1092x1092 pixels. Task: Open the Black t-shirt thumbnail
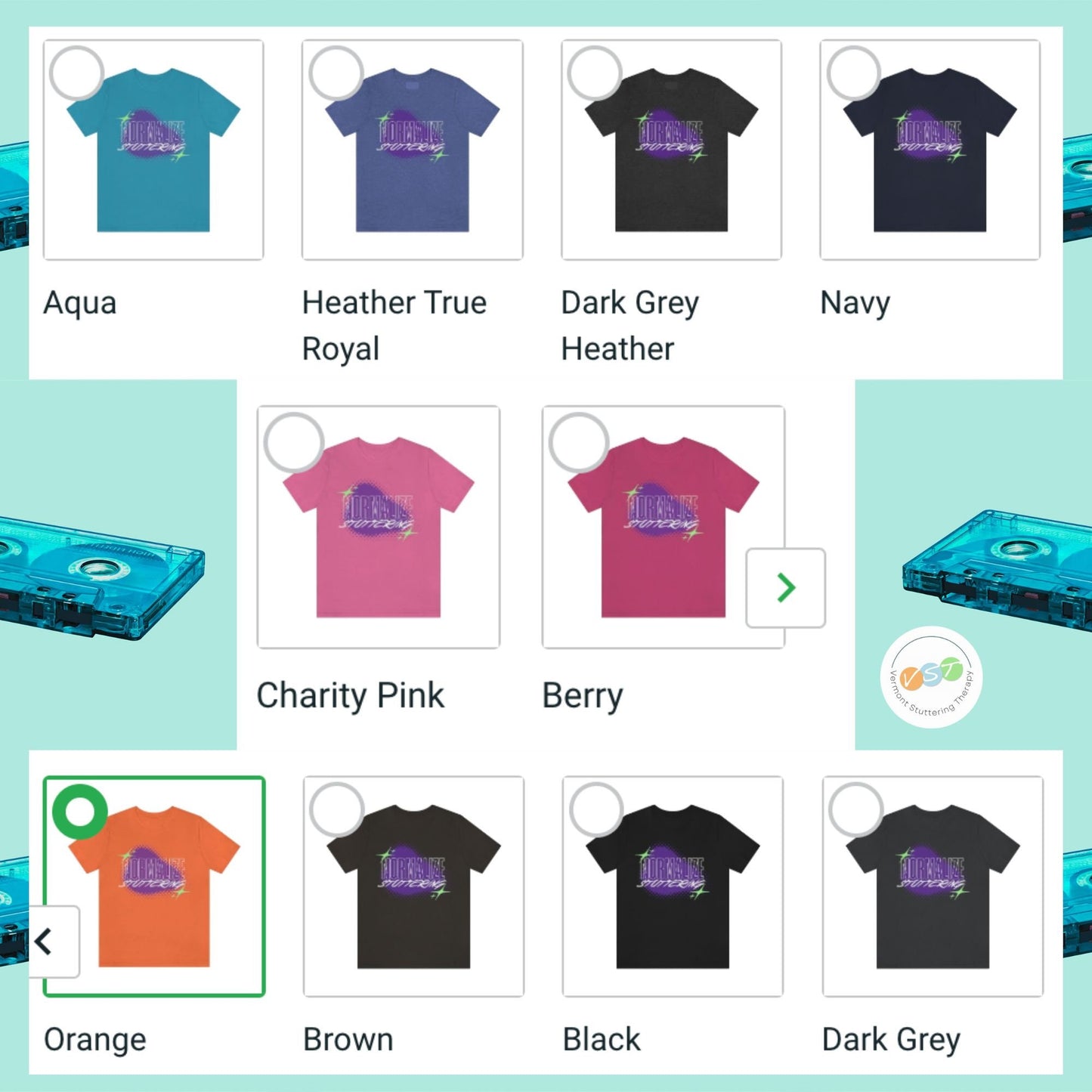coord(673,886)
